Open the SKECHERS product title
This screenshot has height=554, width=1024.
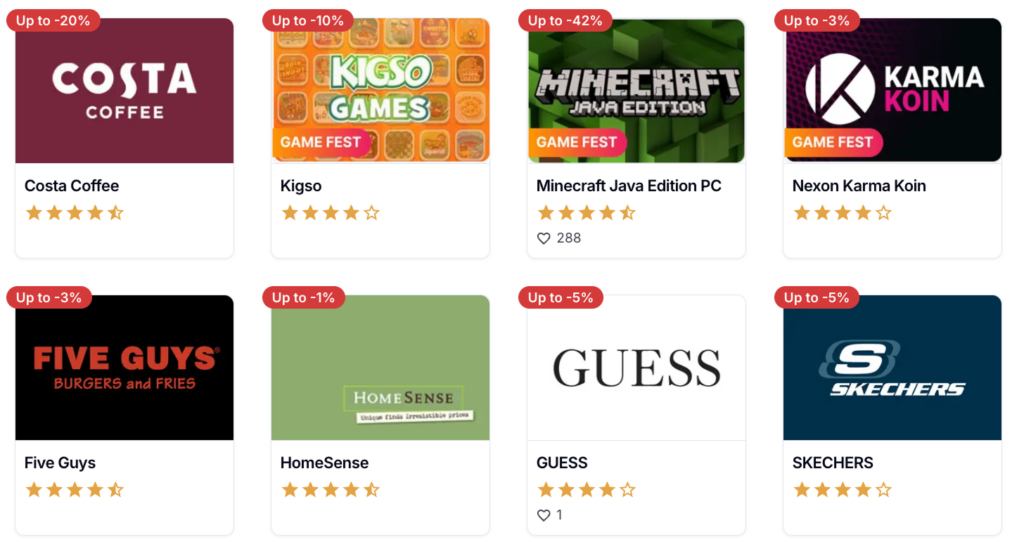tap(833, 463)
